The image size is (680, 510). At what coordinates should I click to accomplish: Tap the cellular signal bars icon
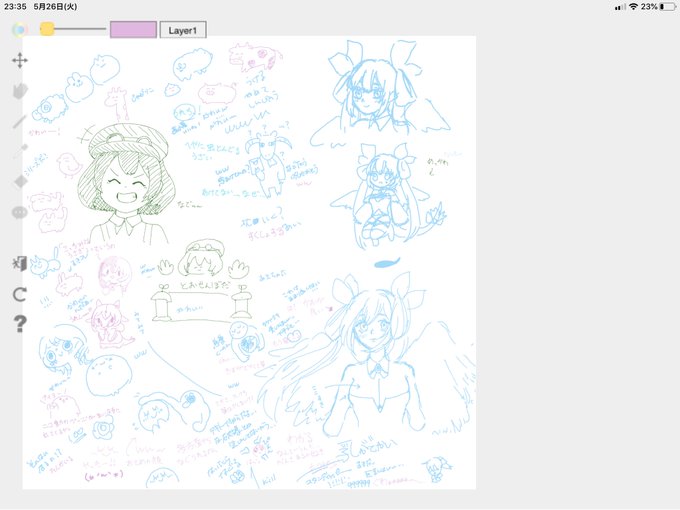(x=620, y=7)
